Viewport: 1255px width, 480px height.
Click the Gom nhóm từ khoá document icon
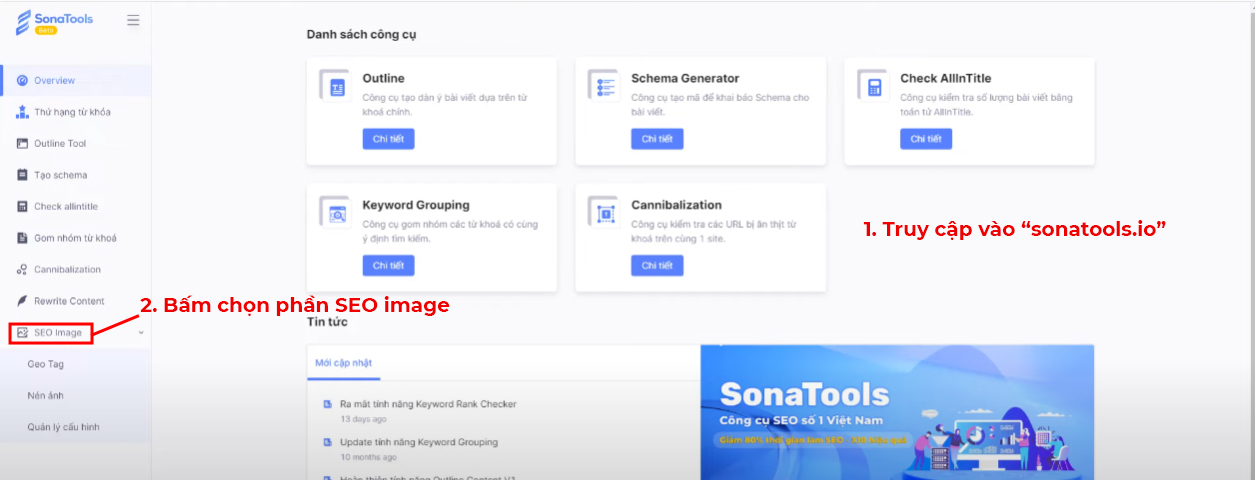[x=22, y=238]
